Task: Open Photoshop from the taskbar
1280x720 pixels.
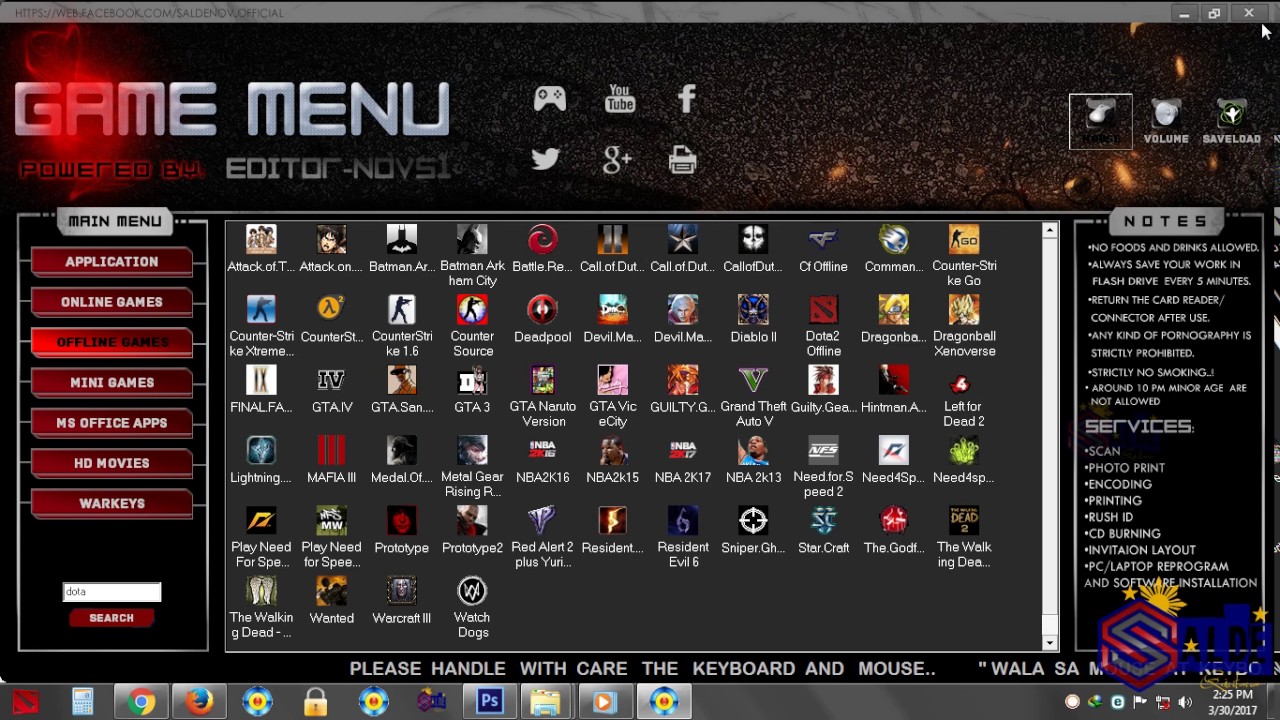Action: (x=489, y=702)
